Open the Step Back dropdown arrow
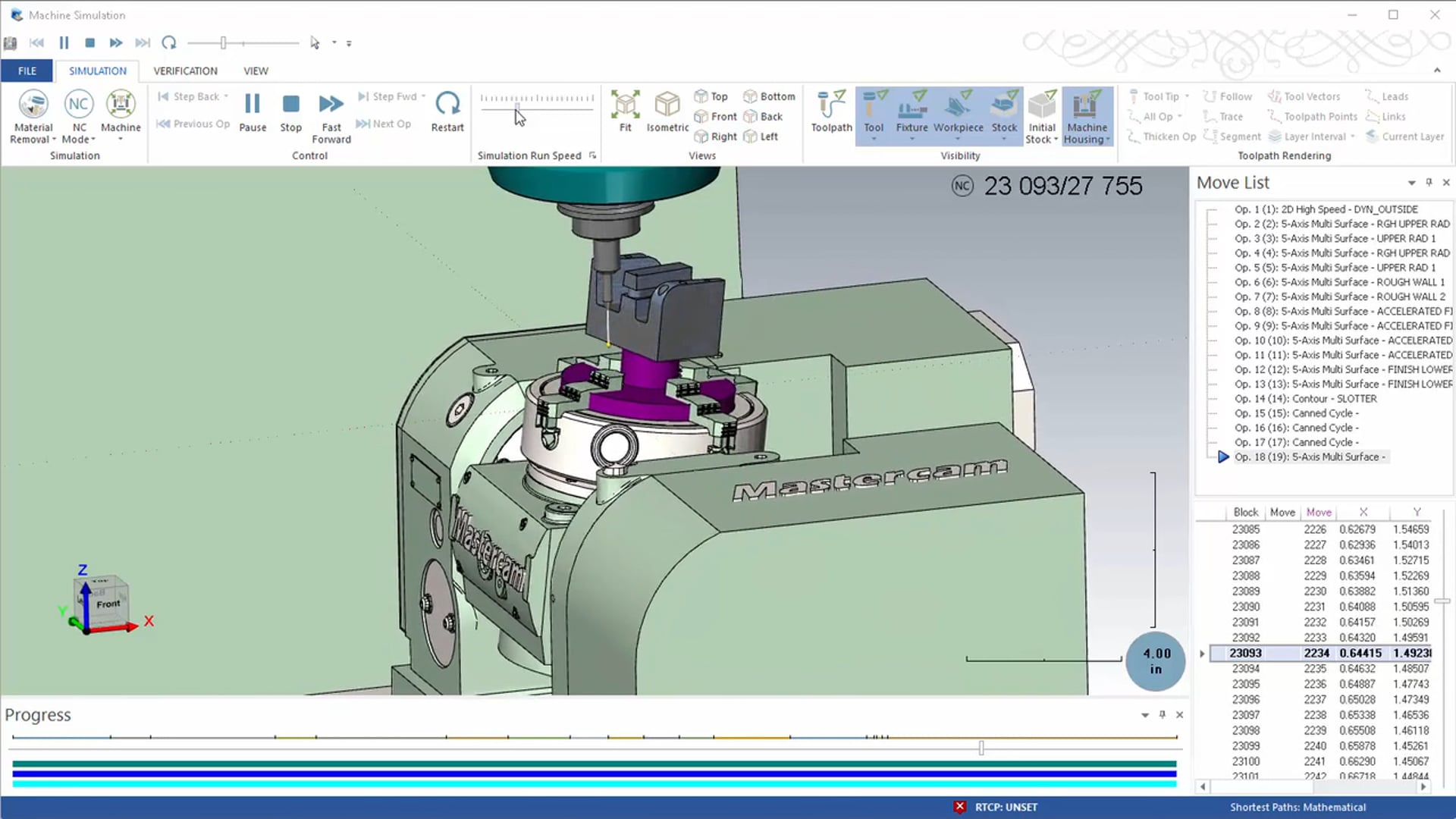 click(226, 96)
